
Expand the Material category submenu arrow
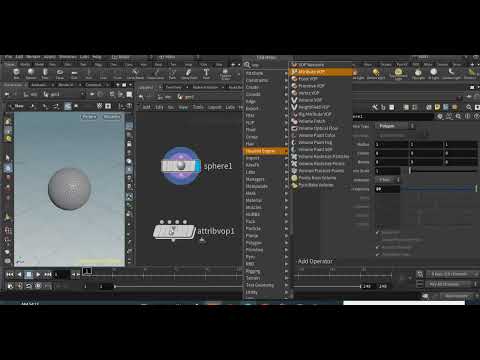286,200
